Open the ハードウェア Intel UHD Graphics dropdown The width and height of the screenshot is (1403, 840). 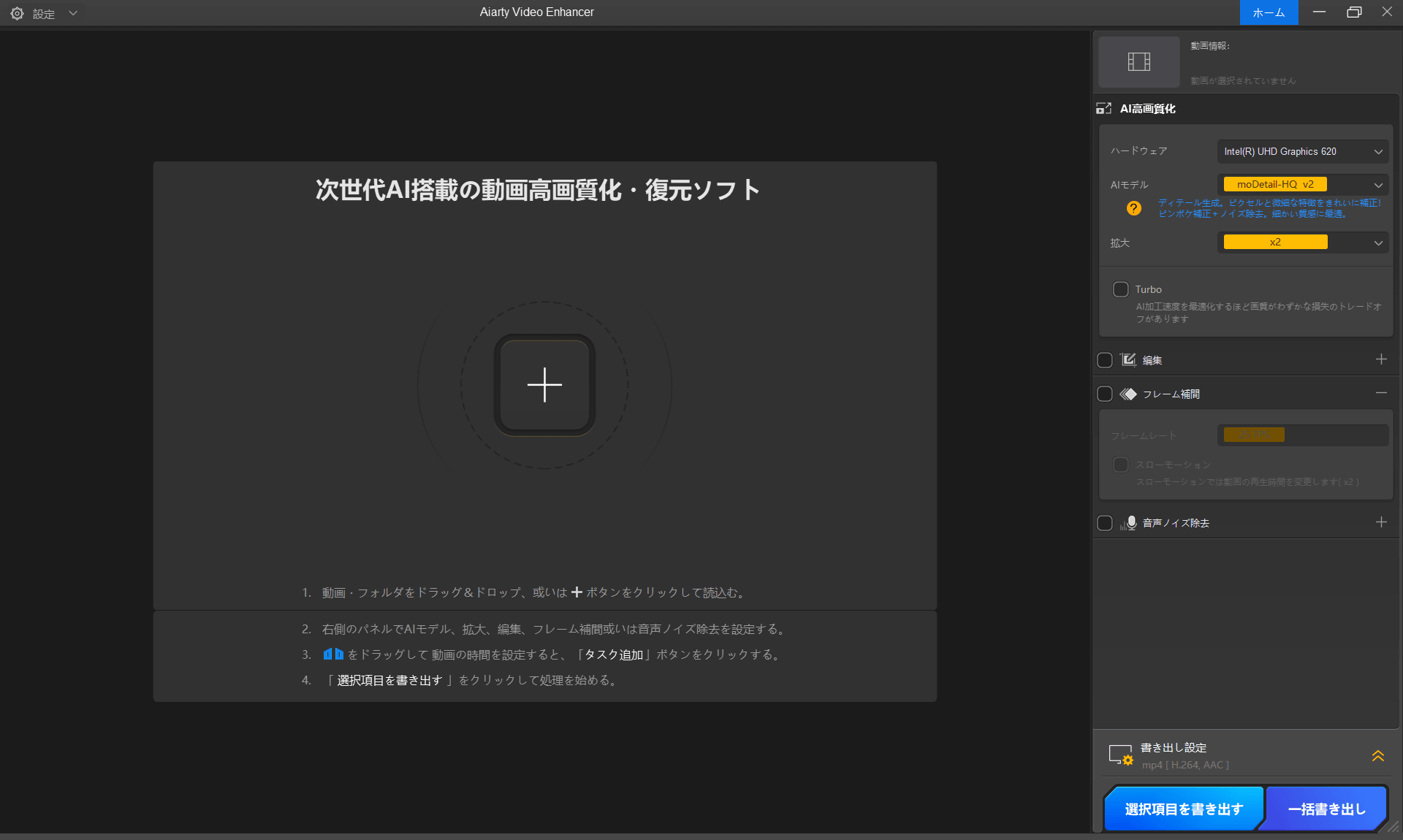1303,151
